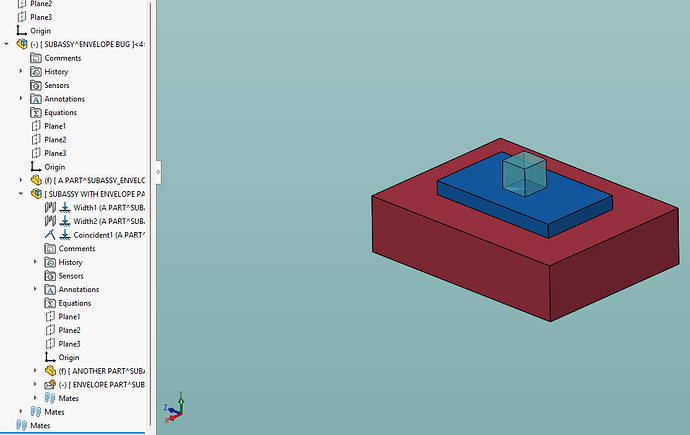Click the A PART^SUBASSY_ENVELOPE component icon
The width and height of the screenshot is (690, 435).
36,180
